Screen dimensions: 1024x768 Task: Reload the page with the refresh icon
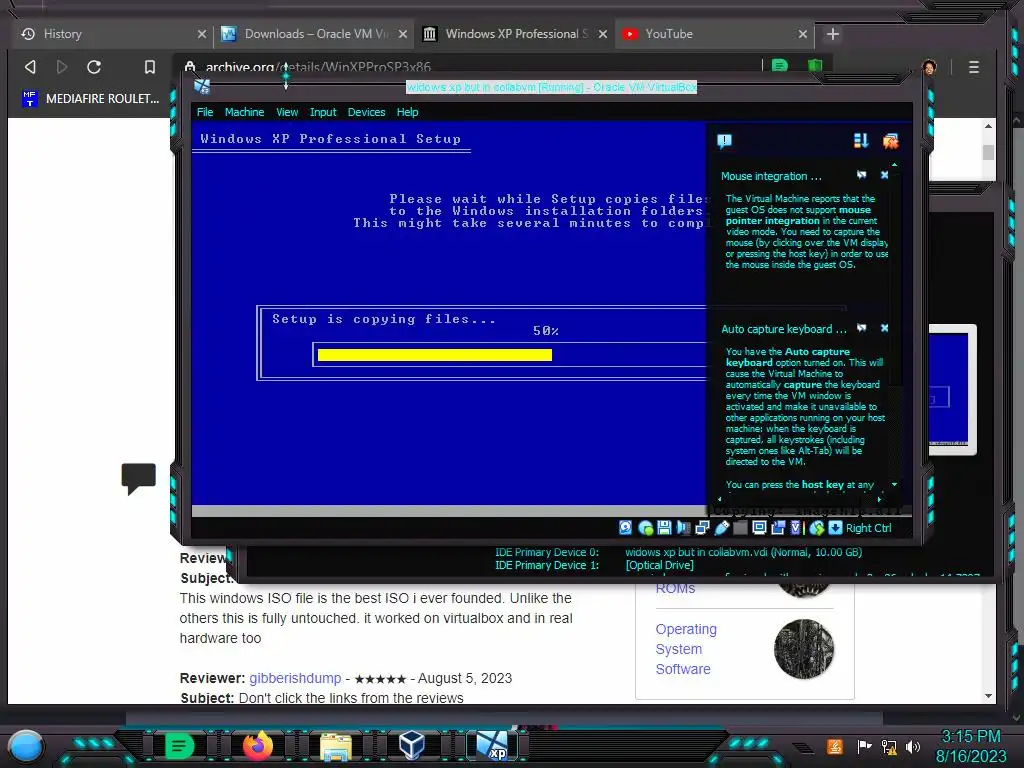pyautogui.click(x=94, y=67)
